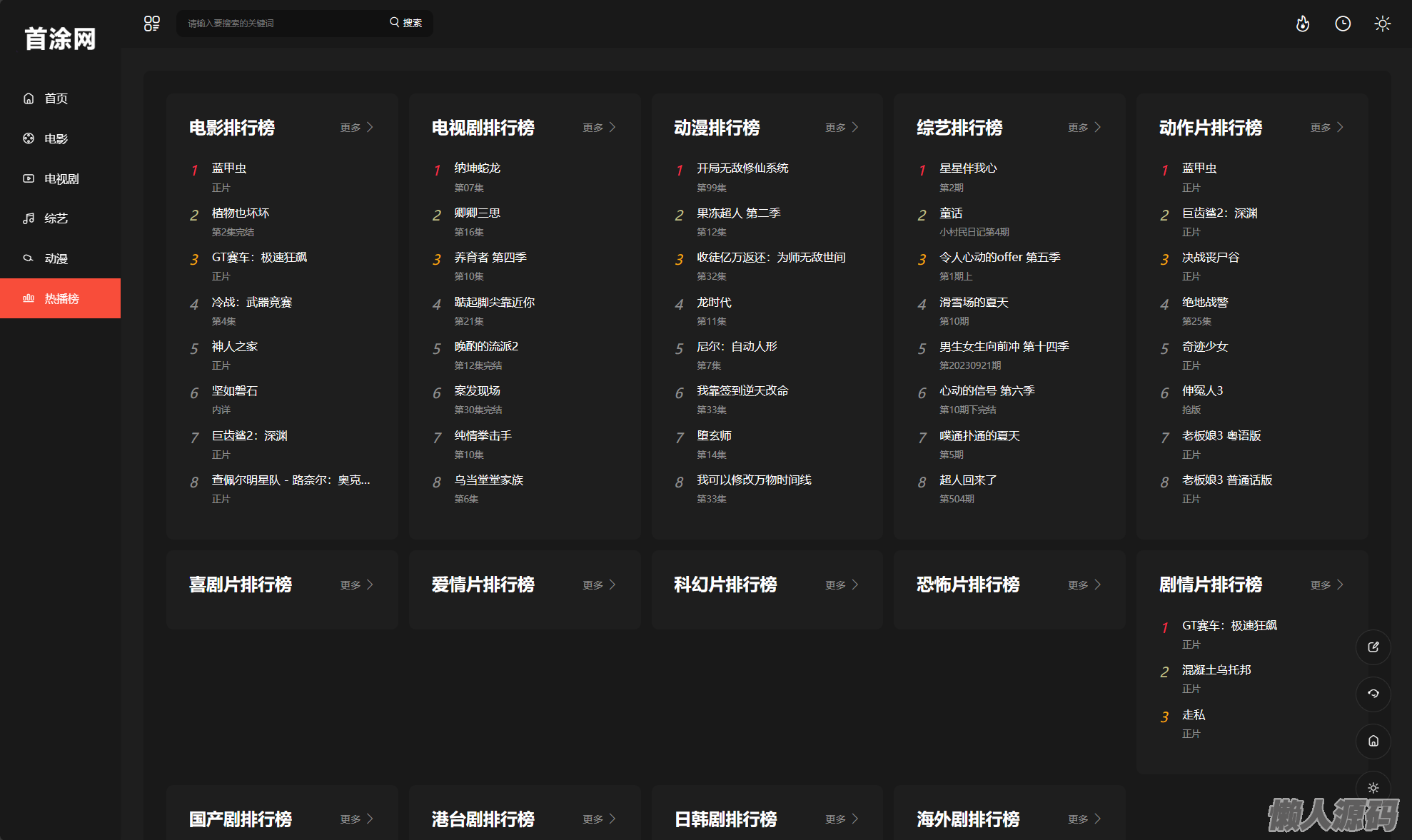Toggle light/dark theme sun icon in header

tap(1382, 24)
